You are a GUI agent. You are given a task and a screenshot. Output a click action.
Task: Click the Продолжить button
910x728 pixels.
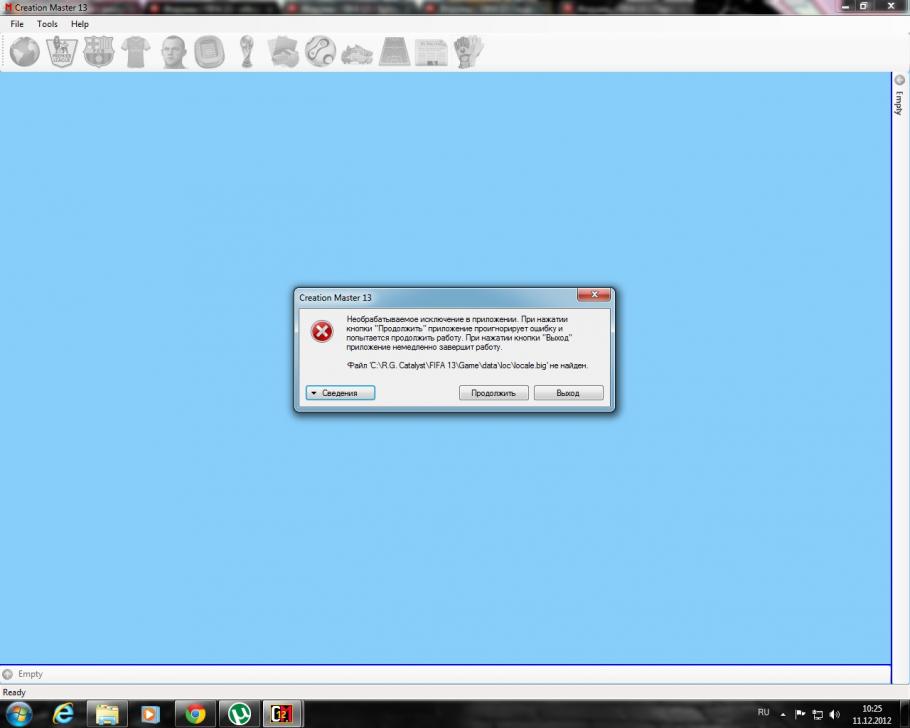tap(493, 393)
